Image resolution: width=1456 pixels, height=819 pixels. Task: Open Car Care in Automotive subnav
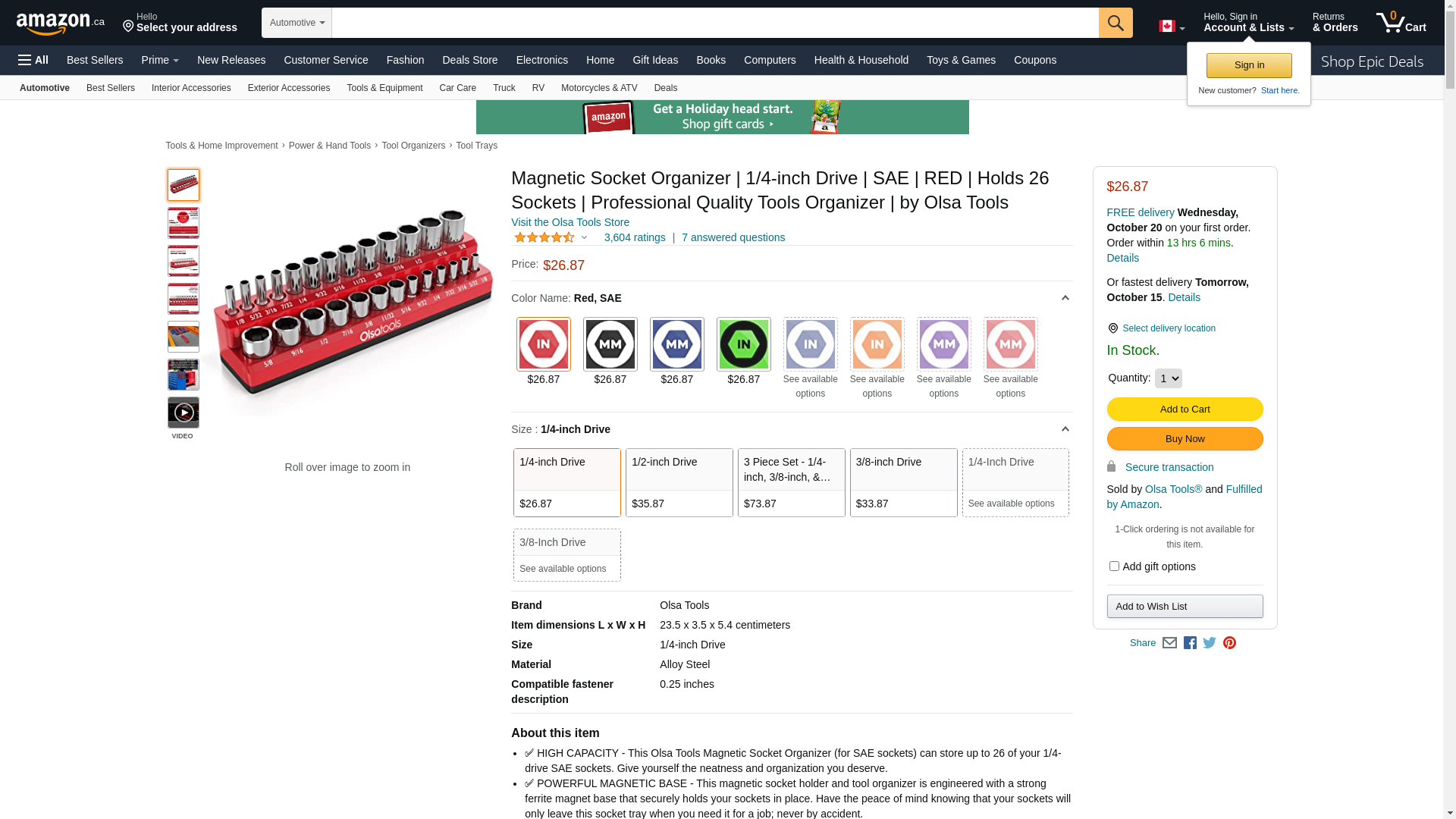(457, 88)
